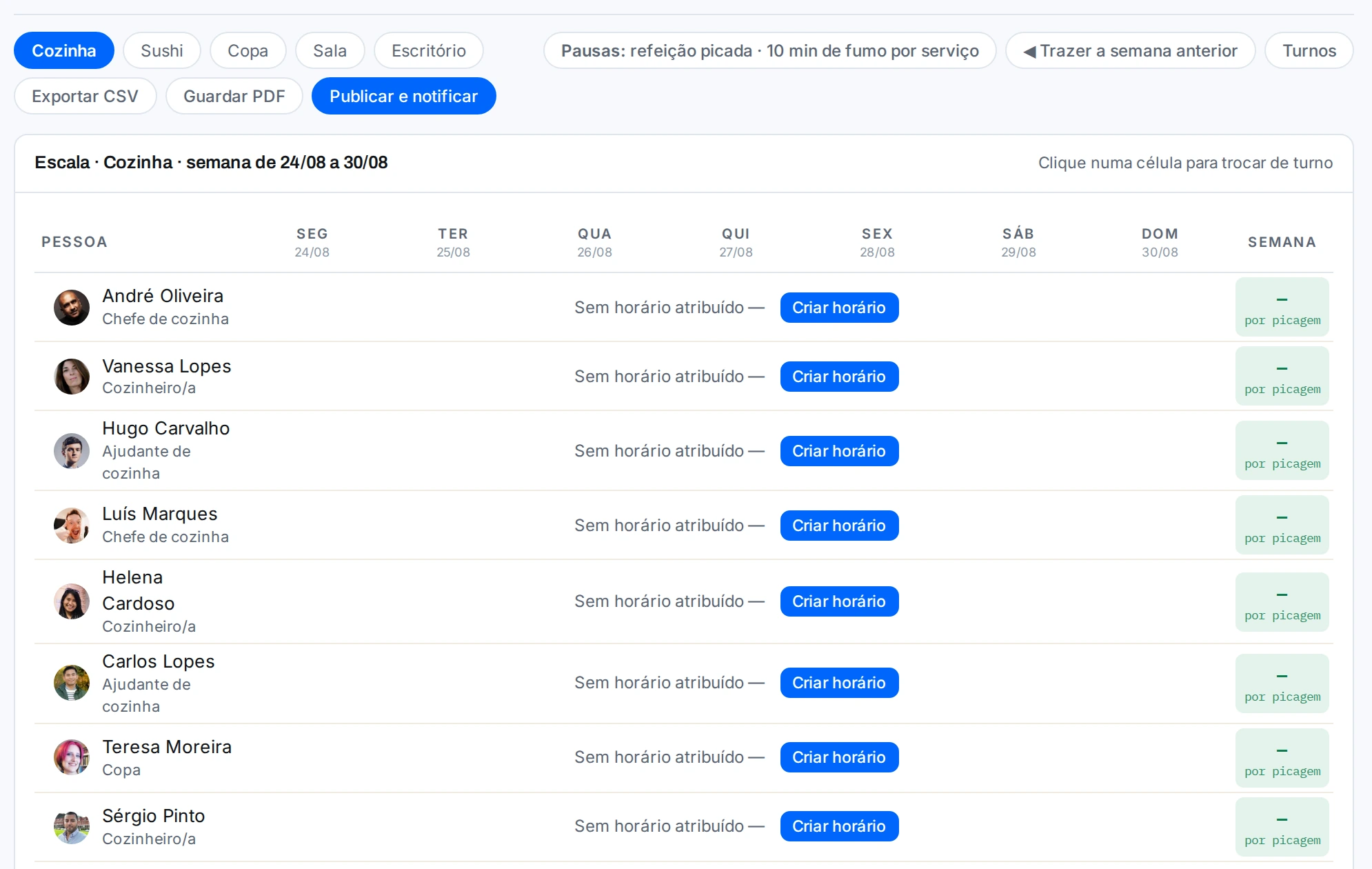
Task: Click the SEG 24/08 column header
Action: pos(312,242)
